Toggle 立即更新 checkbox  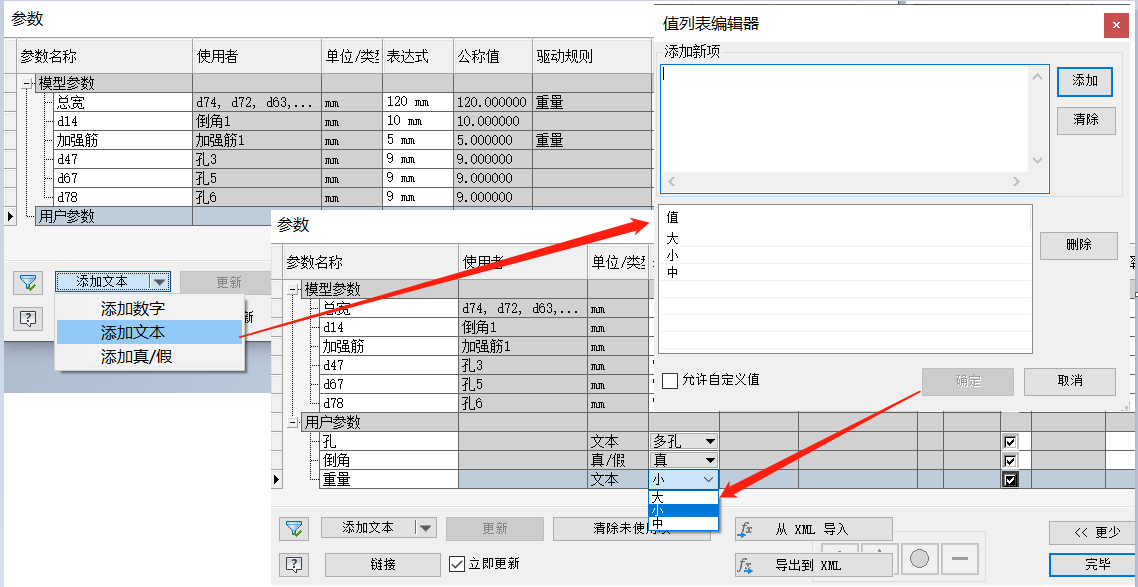[x=457, y=564]
